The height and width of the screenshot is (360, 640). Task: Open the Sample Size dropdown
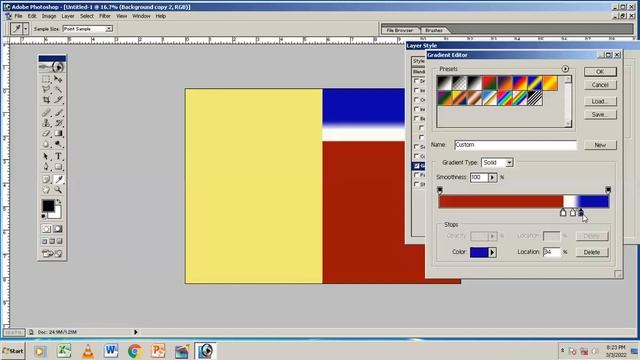pyautogui.click(x=109, y=29)
